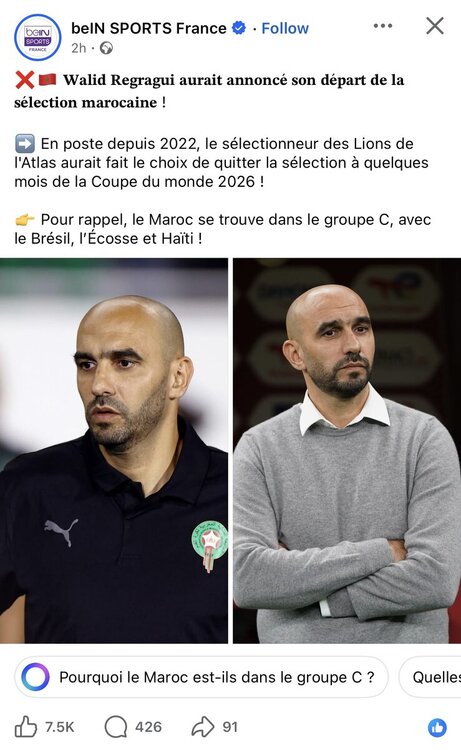
Task: Open comments via the speech bubble icon
Action: (116, 727)
